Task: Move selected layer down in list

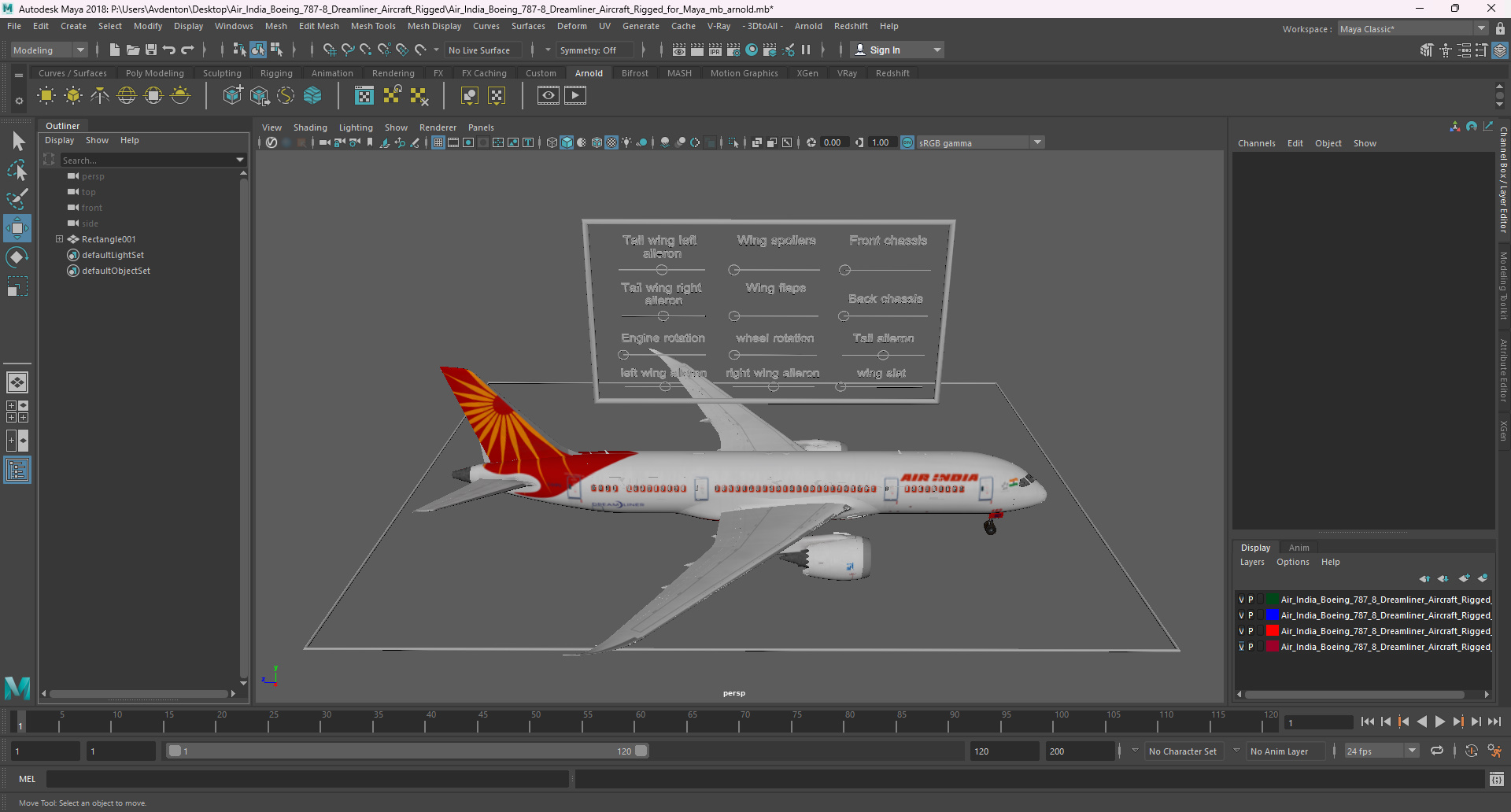Action: pyautogui.click(x=1443, y=578)
